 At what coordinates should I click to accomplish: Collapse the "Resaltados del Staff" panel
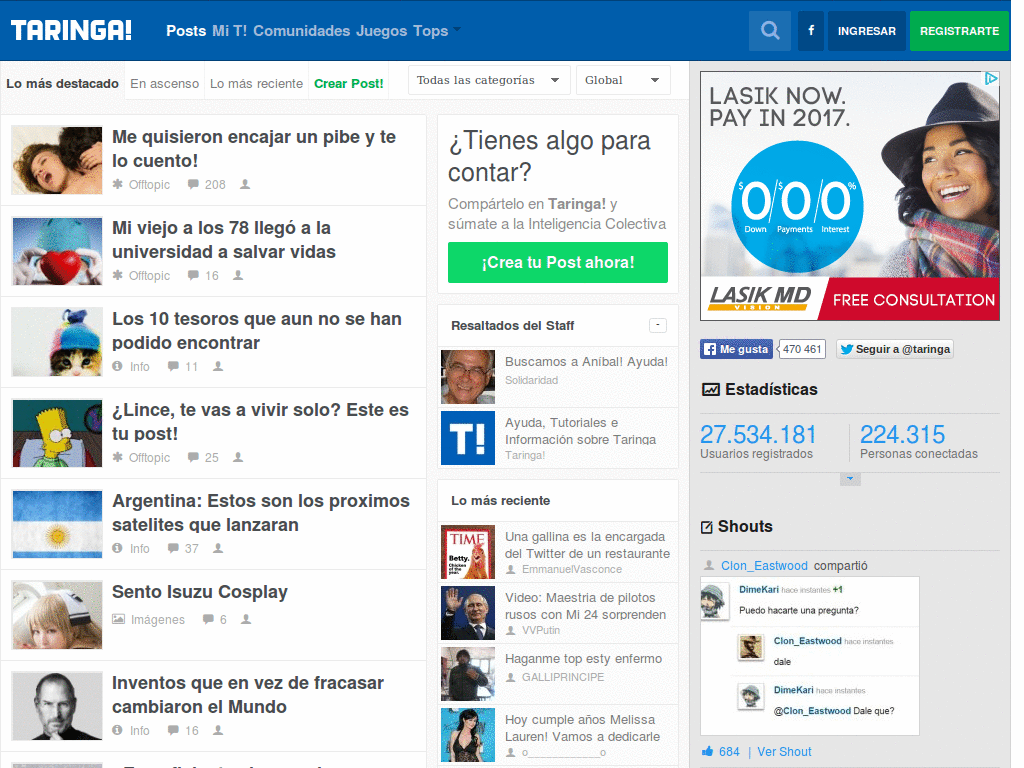click(x=658, y=325)
